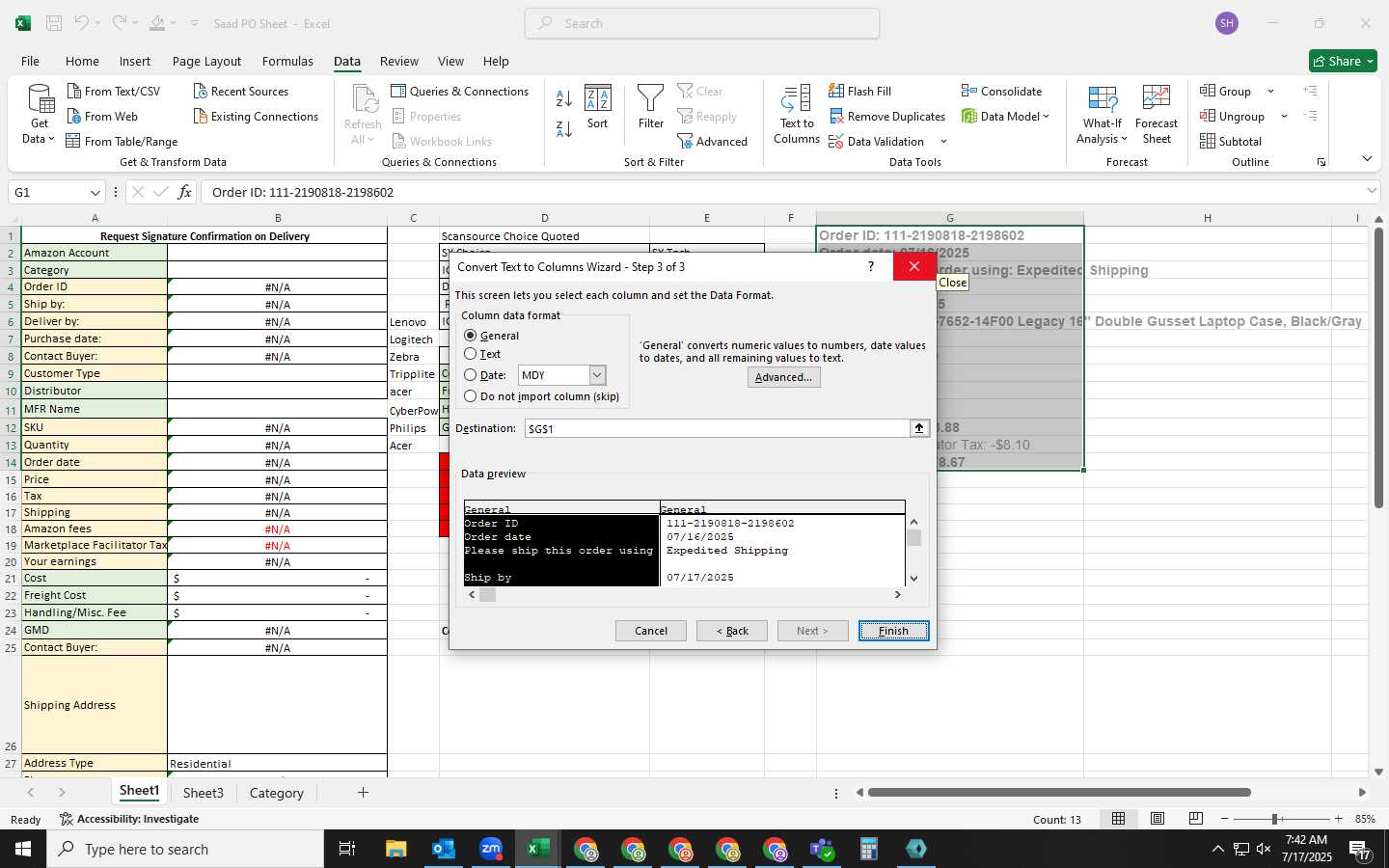Open Excel from the taskbar
The width and height of the screenshot is (1389, 868).
tap(538, 849)
